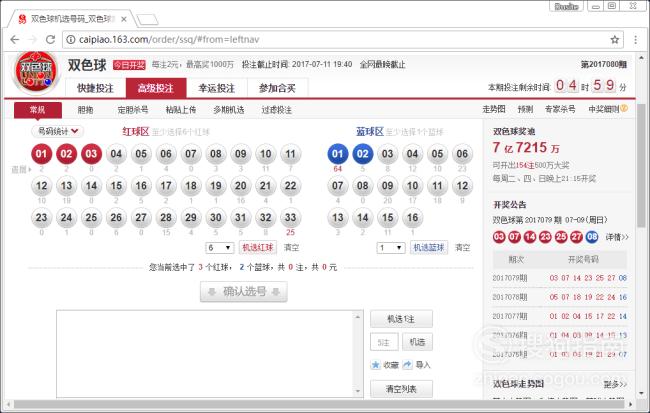The width and height of the screenshot is (650, 413).
Task: Open the blue ball count dropdown showing 1
Action: pos(391,248)
